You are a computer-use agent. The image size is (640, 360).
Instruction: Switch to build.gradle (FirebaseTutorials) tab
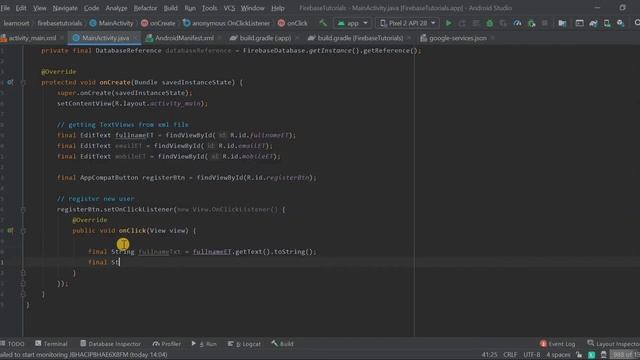point(360,38)
